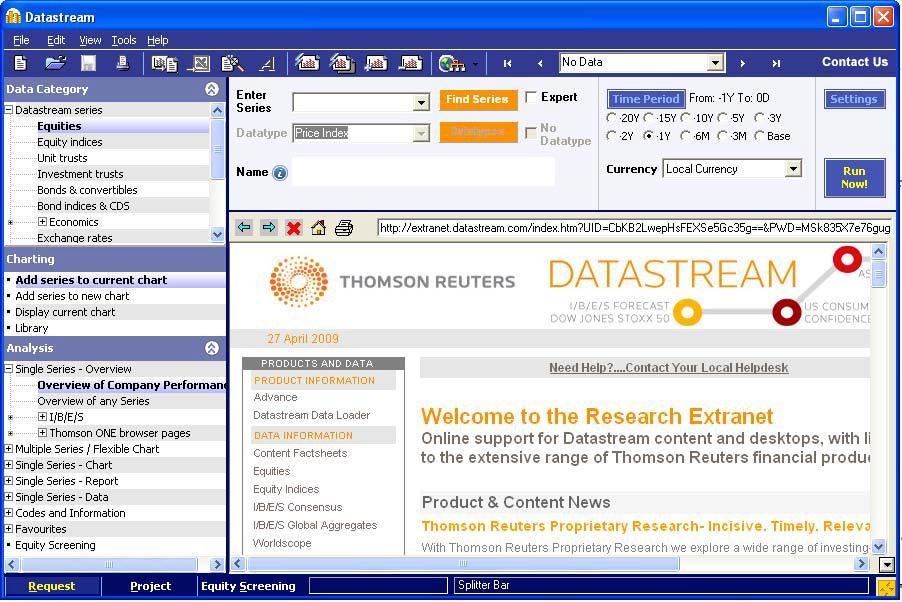The height and width of the screenshot is (602, 902).
Task: Open the Local Currency dropdown
Action: pos(793,169)
